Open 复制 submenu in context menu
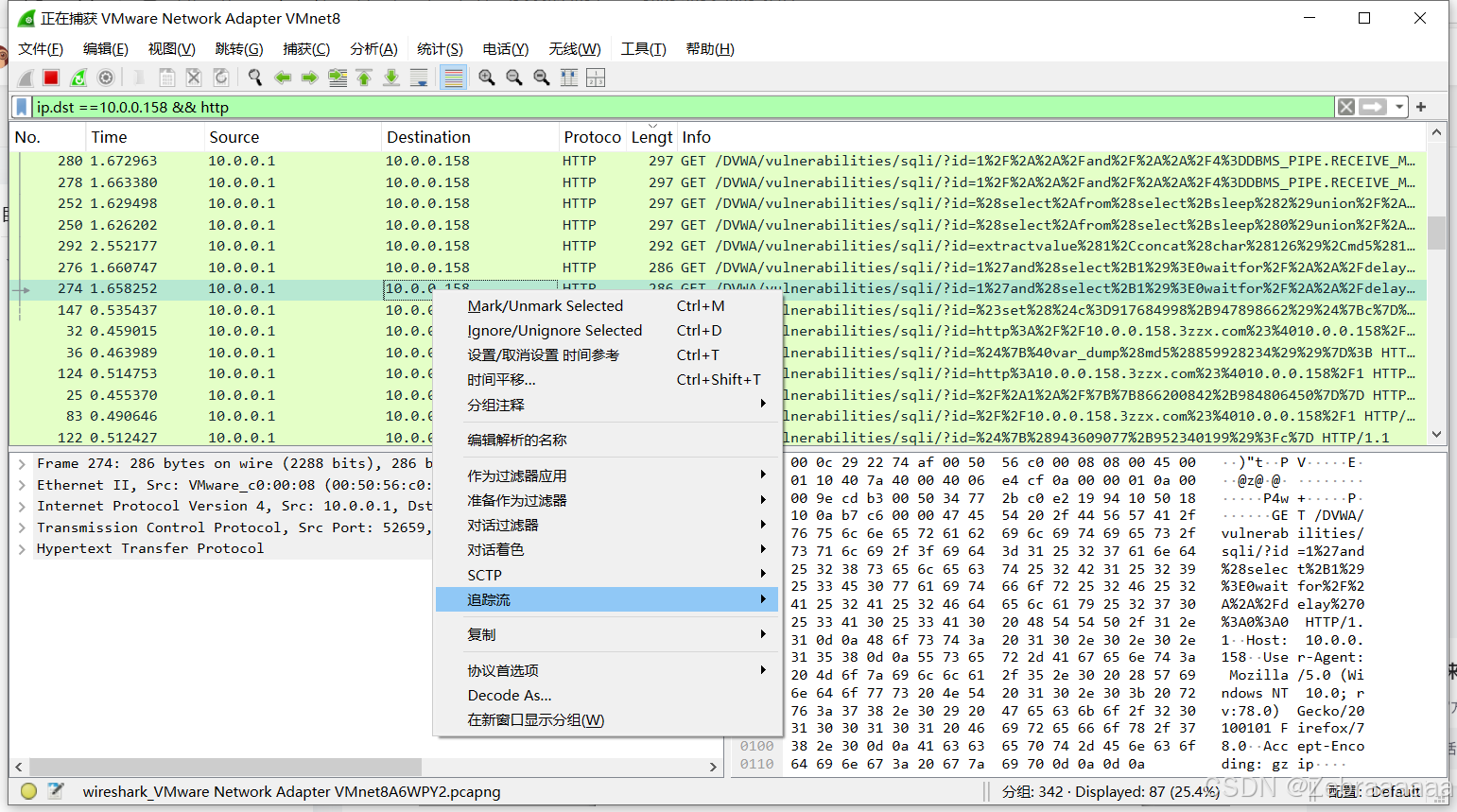This screenshot has width=1457, height=812. pos(607,634)
